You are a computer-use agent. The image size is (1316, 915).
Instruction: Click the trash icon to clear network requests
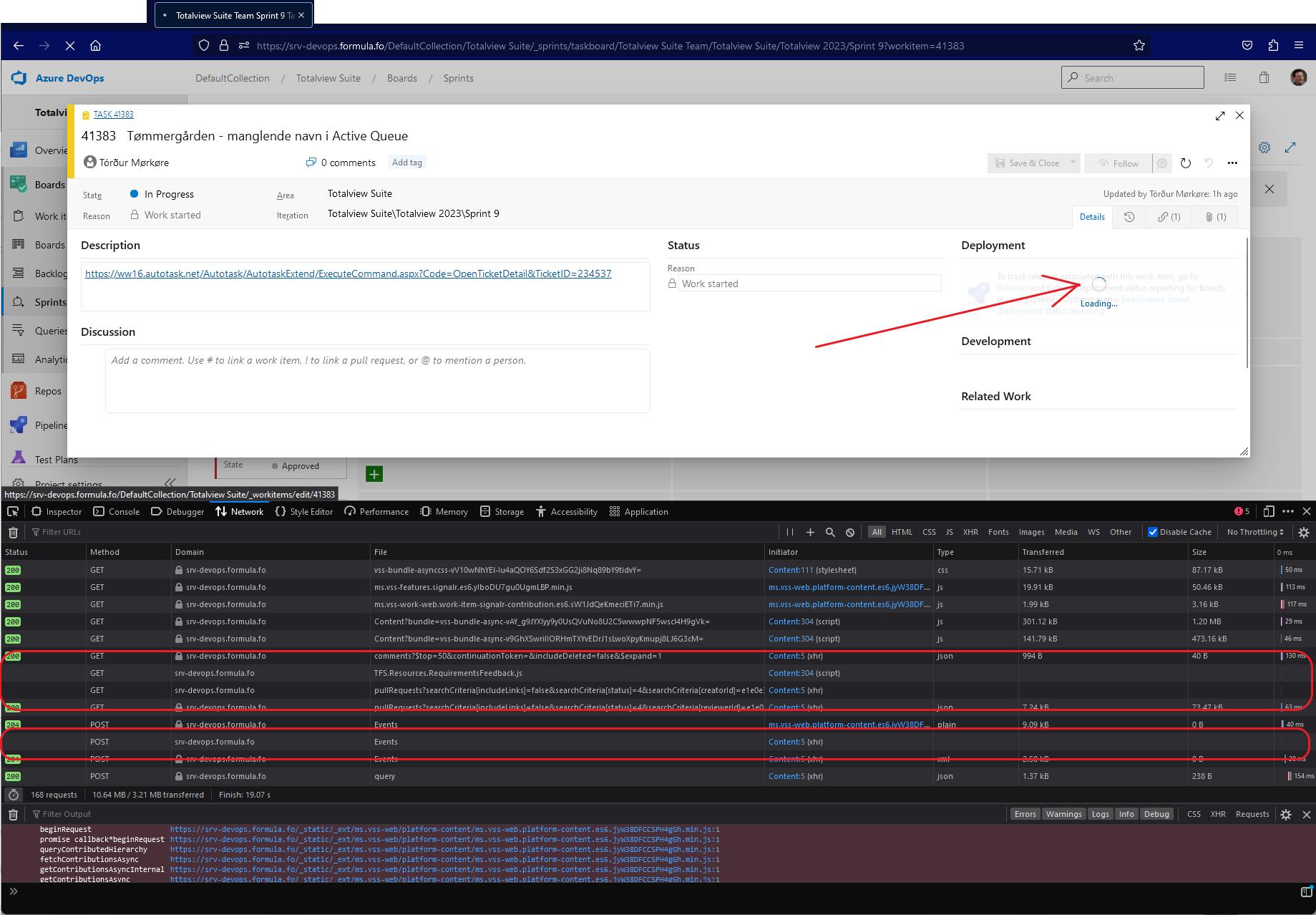(x=13, y=532)
